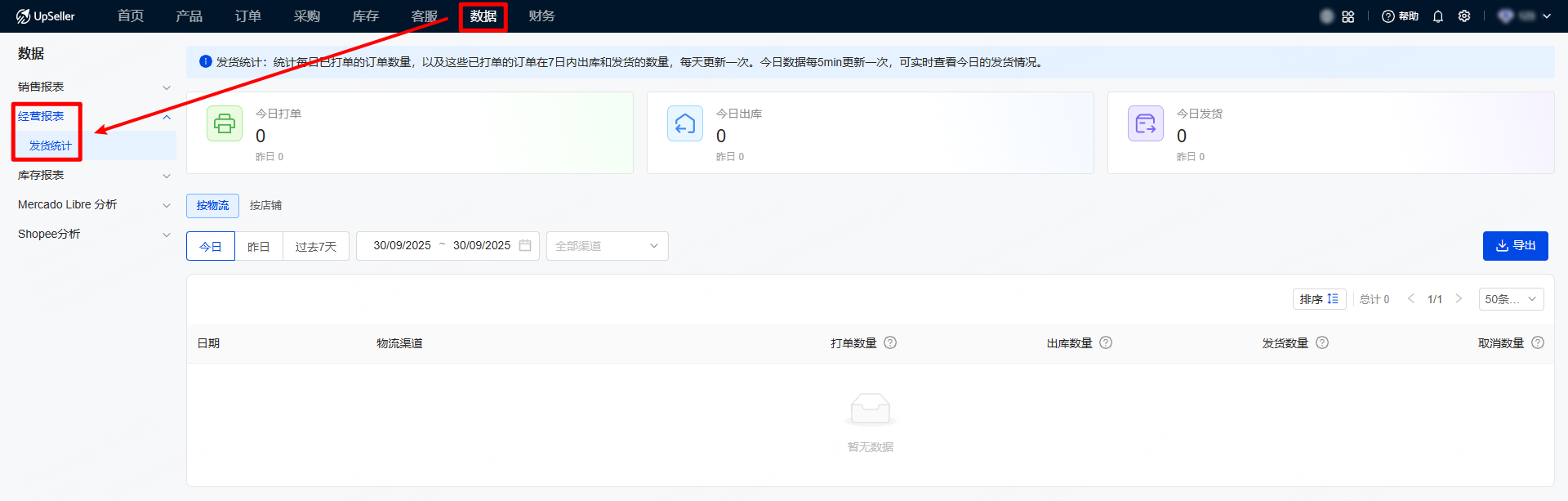Image resolution: width=1568 pixels, height=501 pixels.
Task: Select the 过去7天 date filter
Action: (x=316, y=246)
